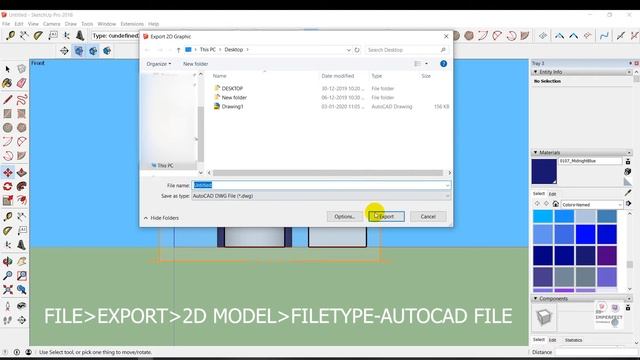Select the Eraser tool in left toolbar
The height and width of the screenshot is (360, 640).
22,83
